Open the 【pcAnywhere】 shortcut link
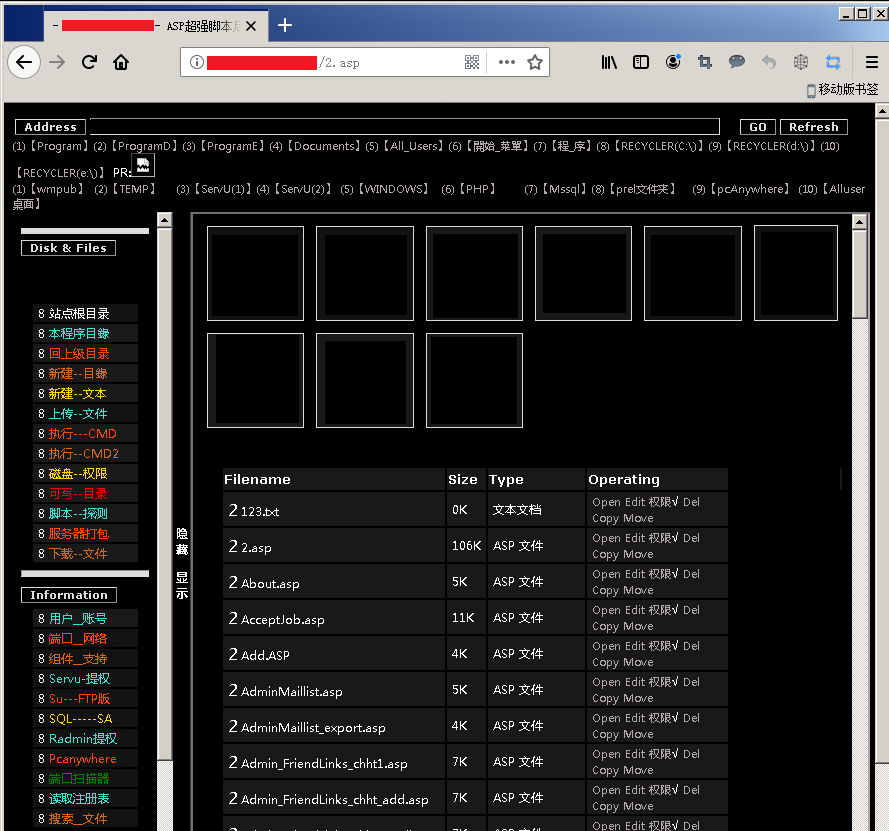This screenshot has width=889, height=831. click(750, 189)
